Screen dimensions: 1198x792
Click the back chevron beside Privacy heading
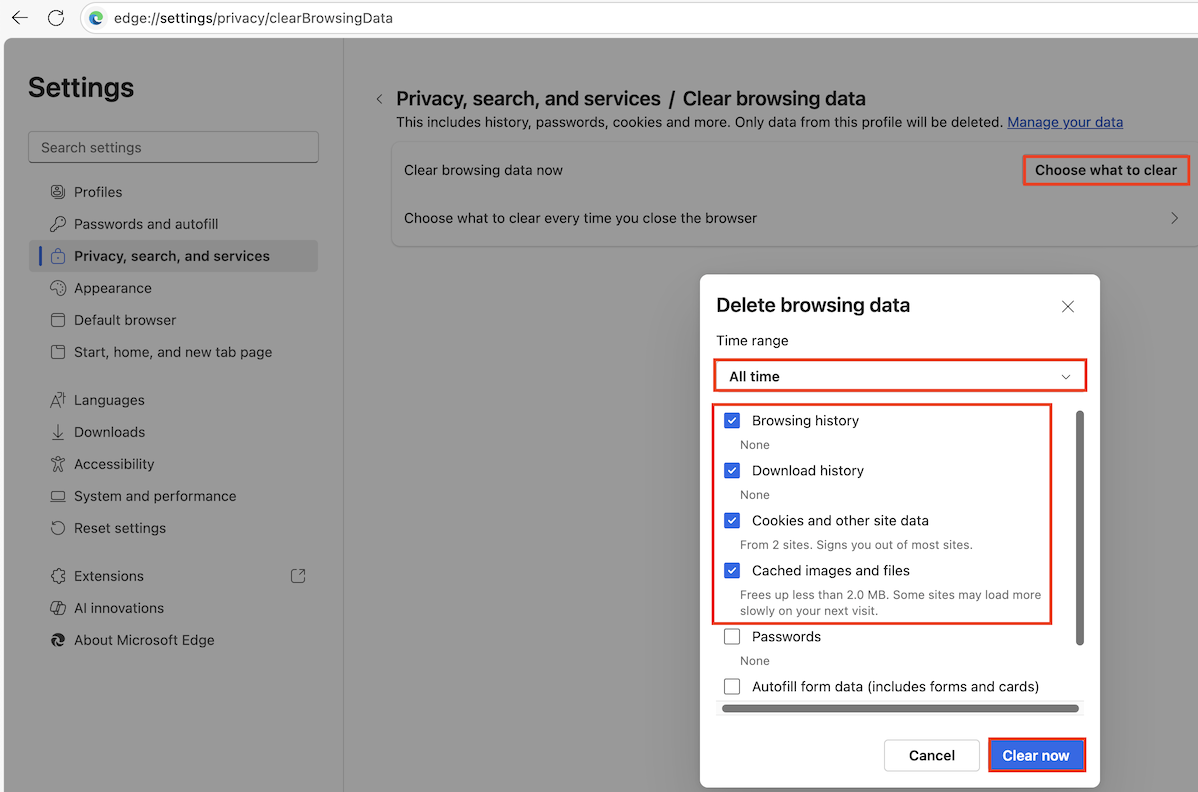pos(379,99)
